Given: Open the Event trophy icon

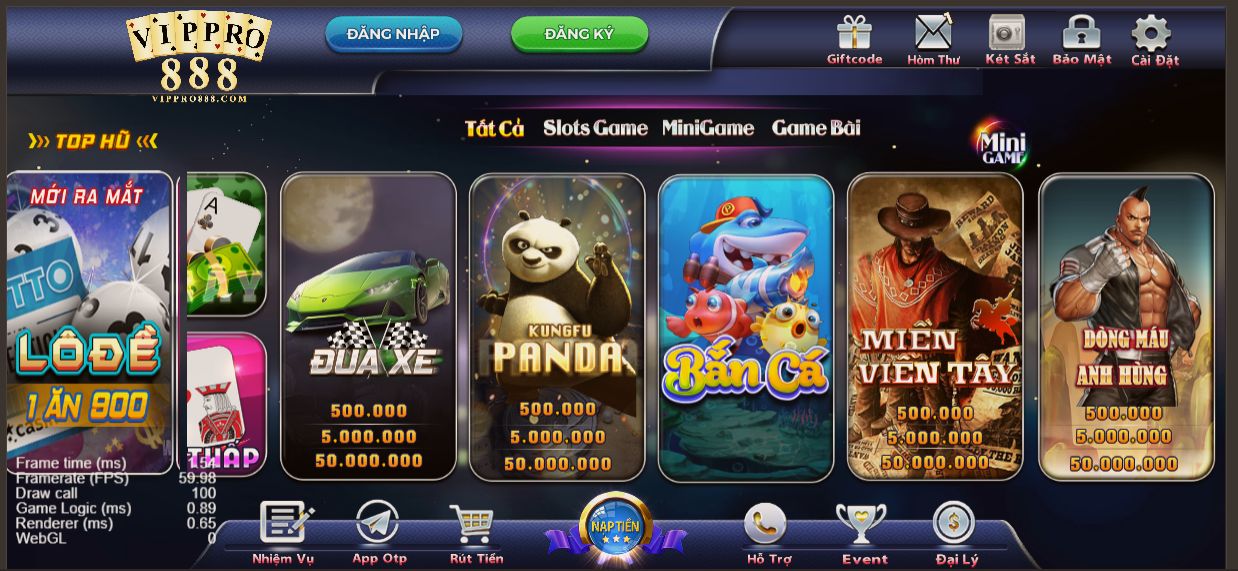Looking at the screenshot, I should point(861,523).
